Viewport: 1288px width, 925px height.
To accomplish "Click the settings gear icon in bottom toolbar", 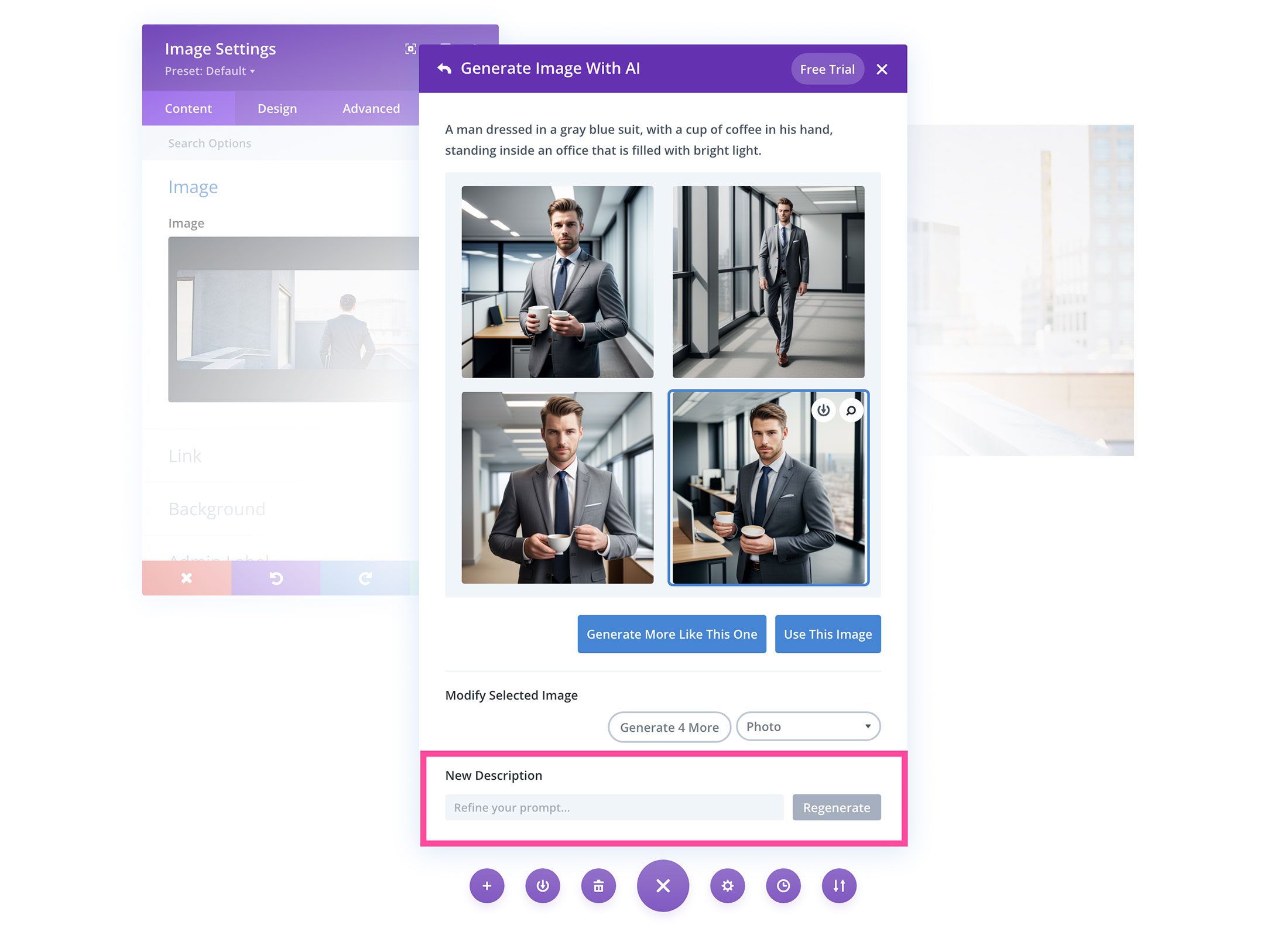I will click(728, 885).
